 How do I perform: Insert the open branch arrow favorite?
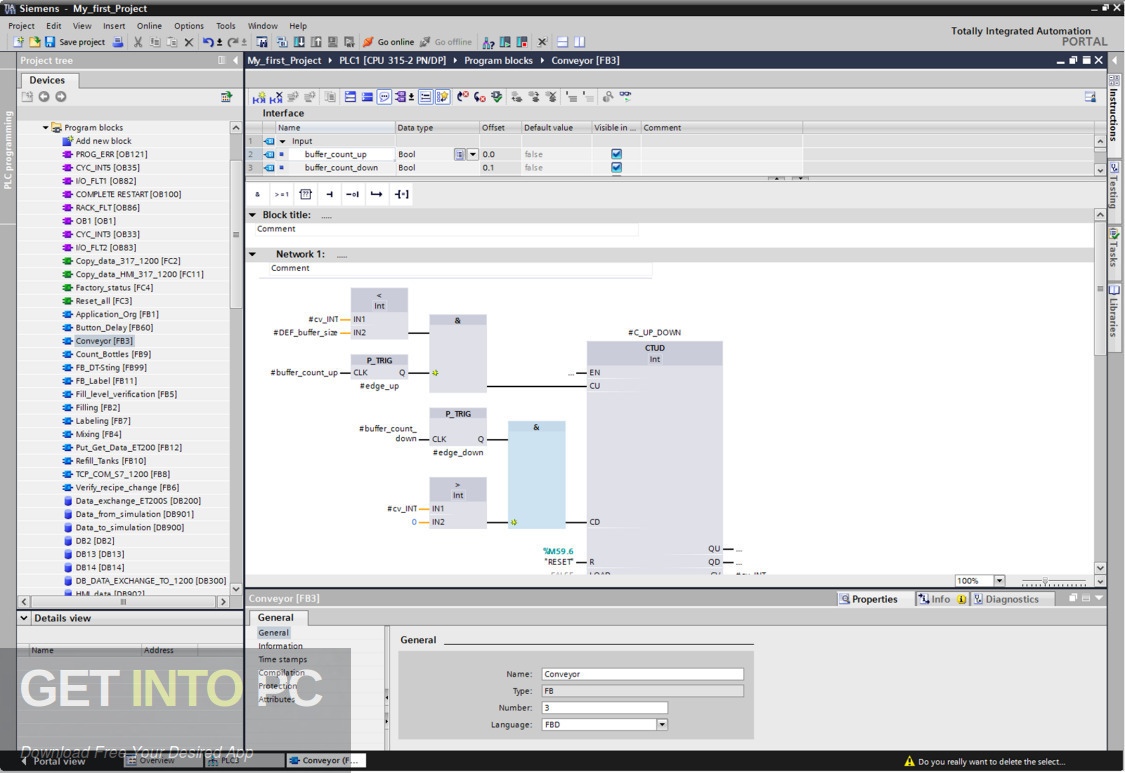(377, 194)
